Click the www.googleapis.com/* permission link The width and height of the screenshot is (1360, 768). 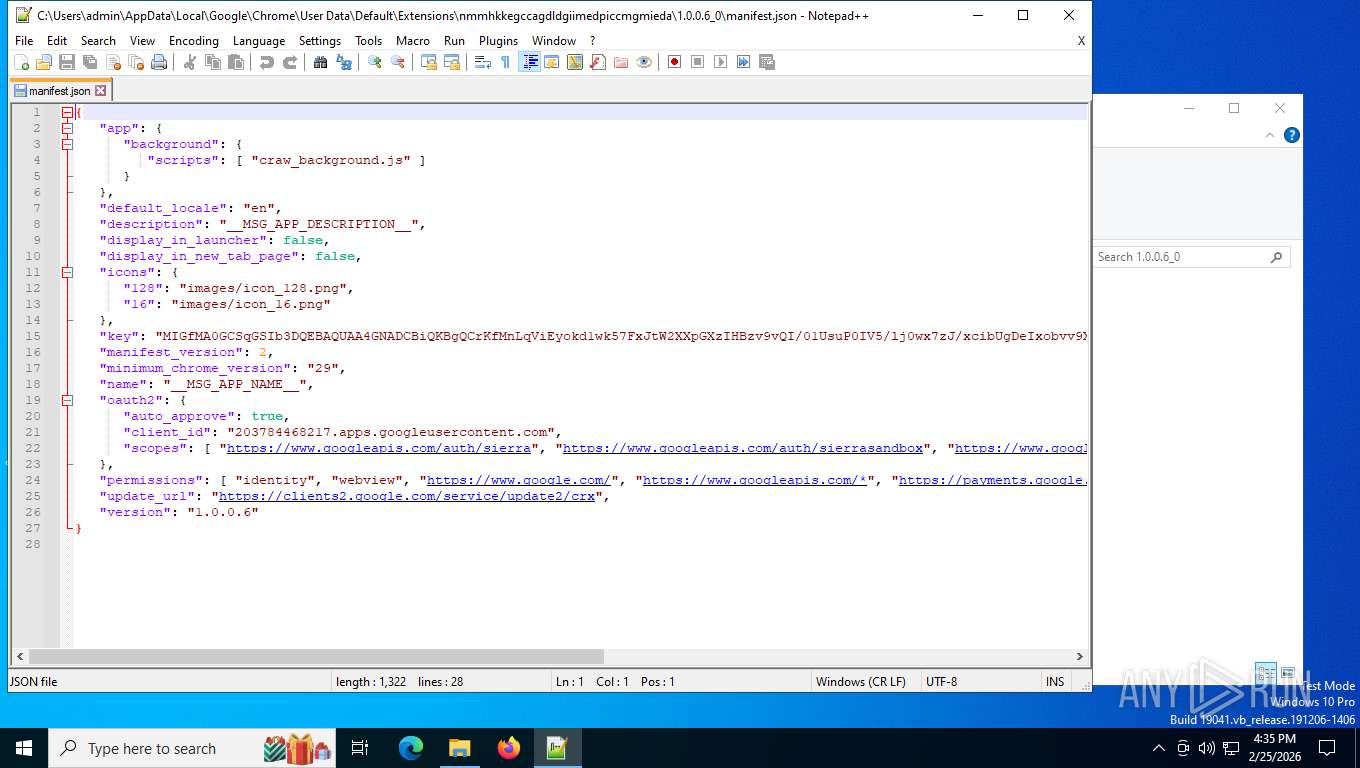click(x=755, y=480)
